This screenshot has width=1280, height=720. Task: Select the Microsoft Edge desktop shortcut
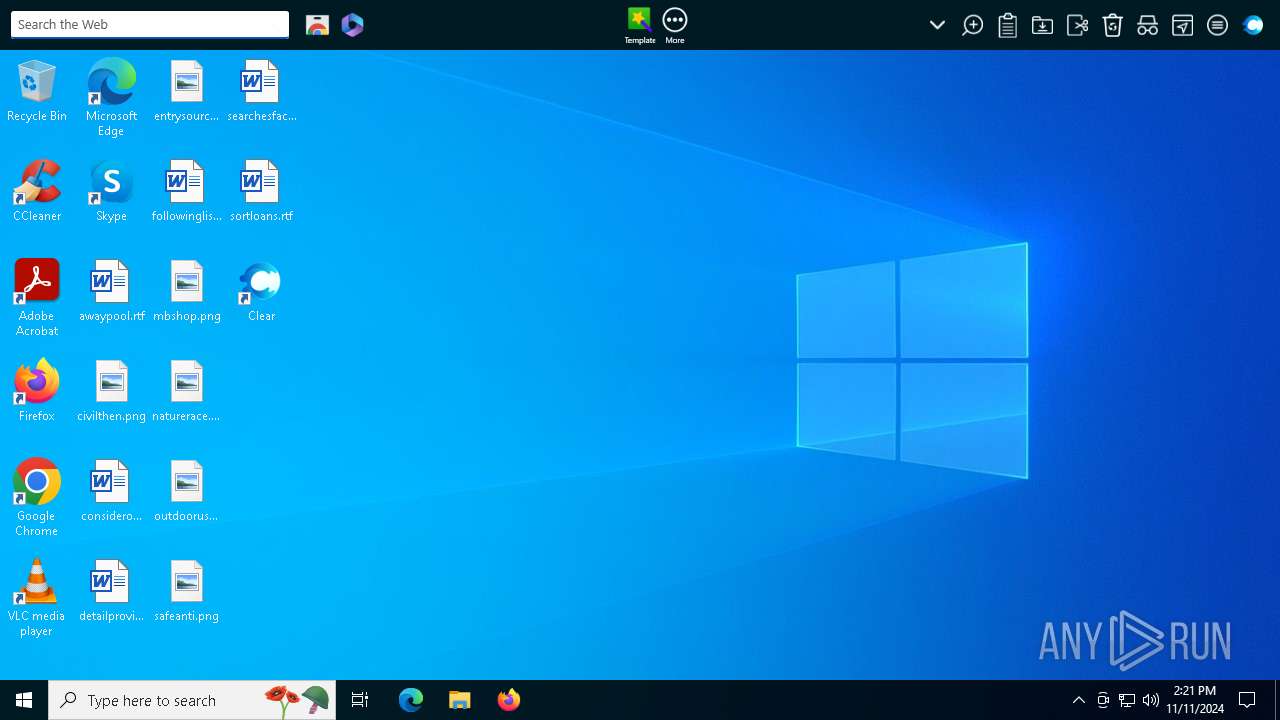[111, 97]
